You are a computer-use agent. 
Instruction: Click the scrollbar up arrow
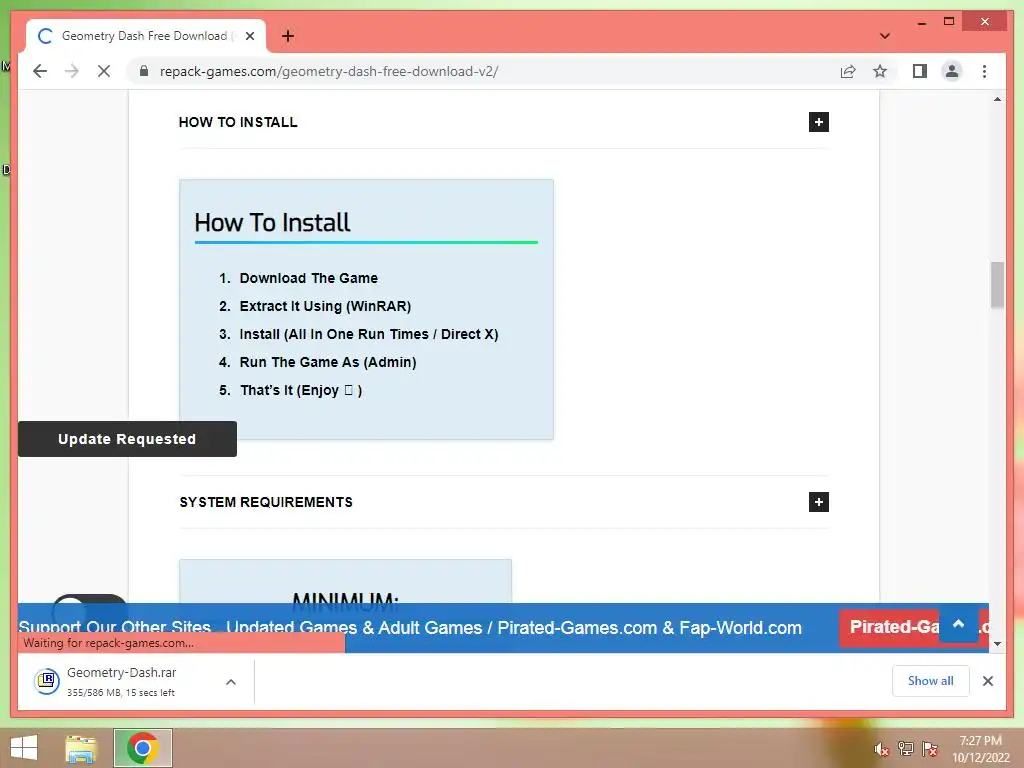point(997,99)
